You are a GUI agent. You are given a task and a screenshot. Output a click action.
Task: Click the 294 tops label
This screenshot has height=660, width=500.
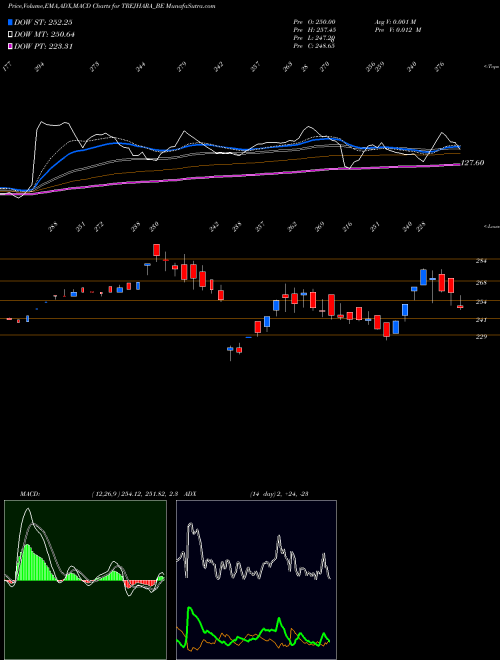39,67
